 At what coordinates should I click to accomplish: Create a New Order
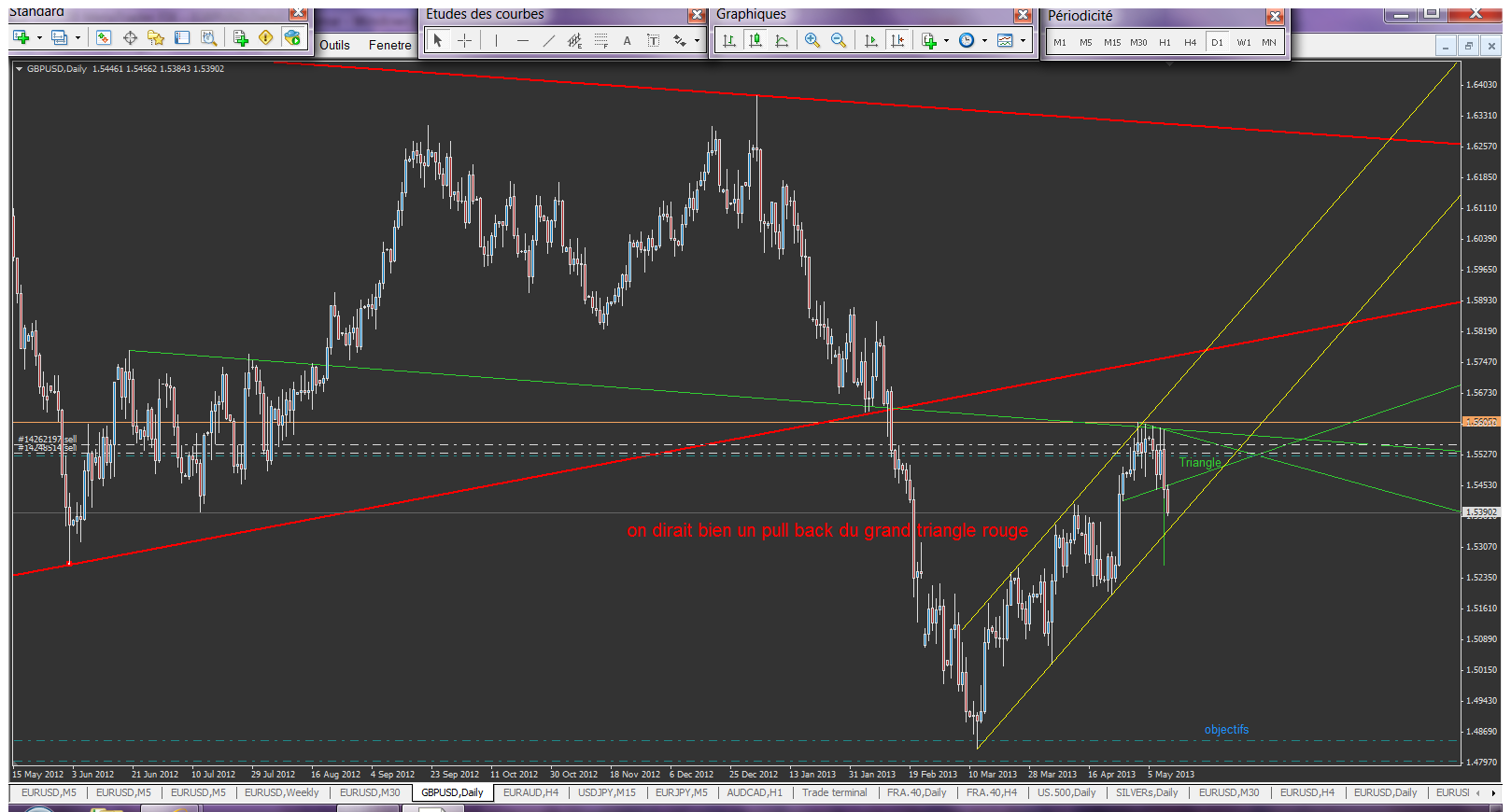240,37
